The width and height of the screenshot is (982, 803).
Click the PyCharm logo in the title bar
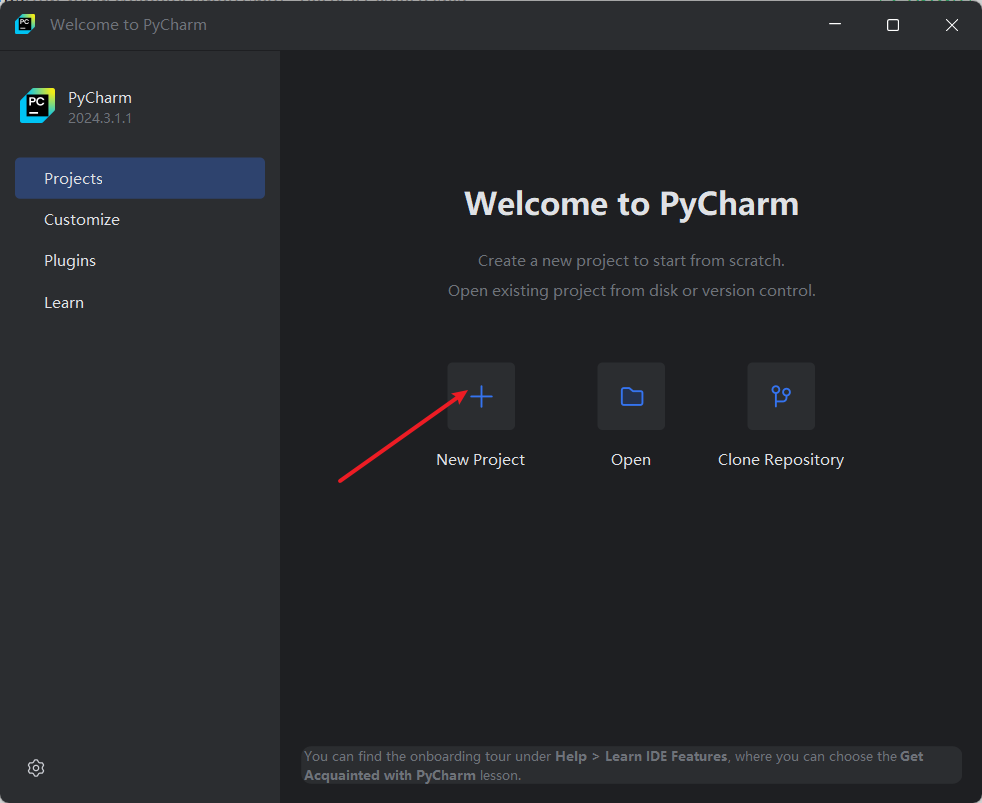pos(24,24)
